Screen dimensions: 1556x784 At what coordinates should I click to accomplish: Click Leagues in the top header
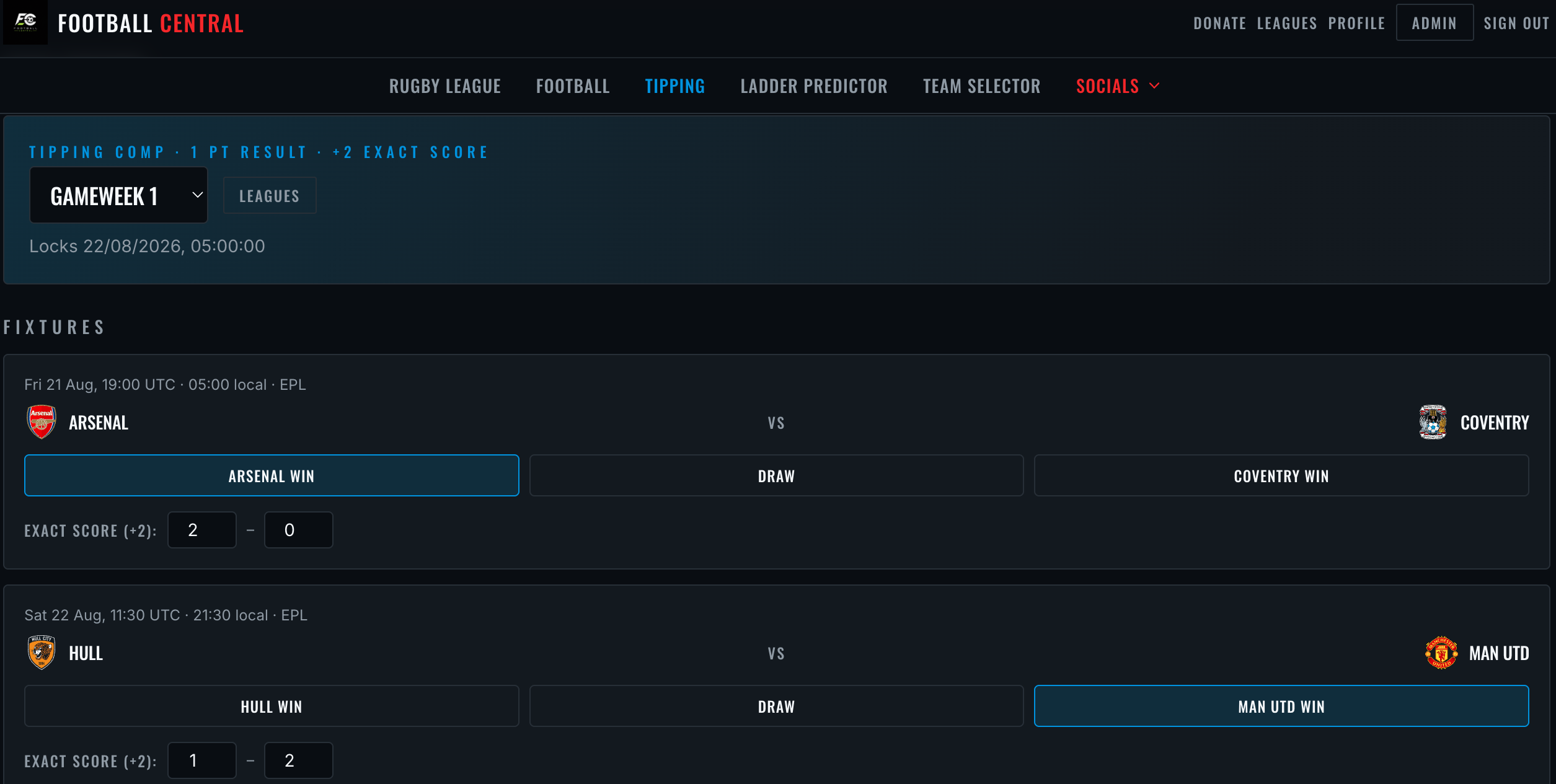1287,23
